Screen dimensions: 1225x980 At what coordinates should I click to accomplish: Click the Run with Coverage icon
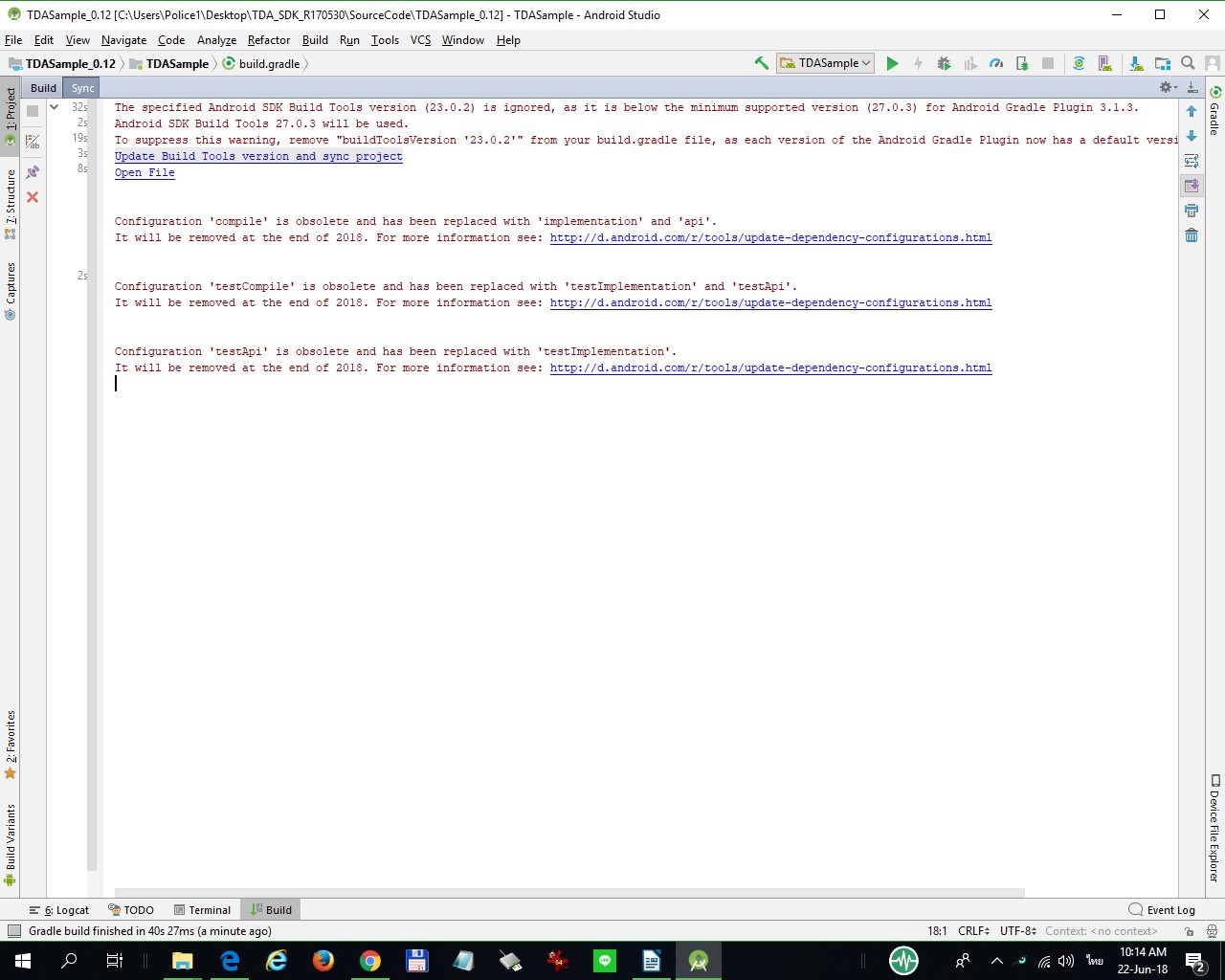click(970, 63)
